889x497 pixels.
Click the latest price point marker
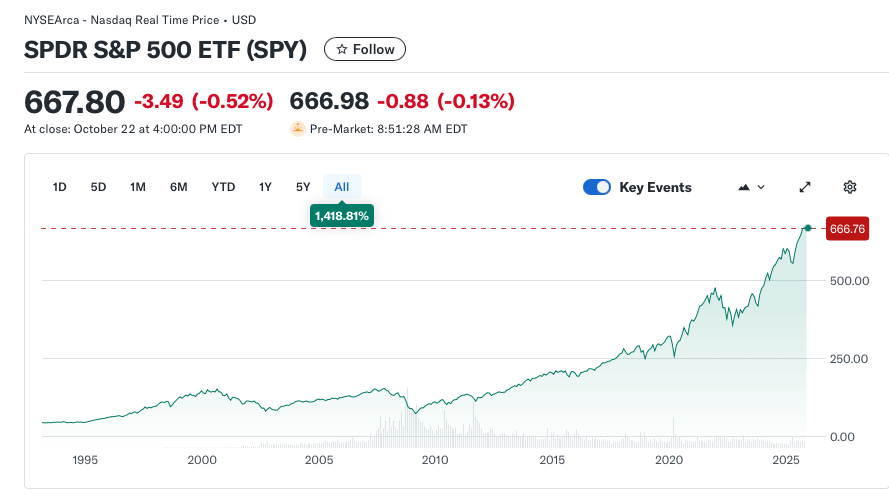pyautogui.click(x=807, y=229)
